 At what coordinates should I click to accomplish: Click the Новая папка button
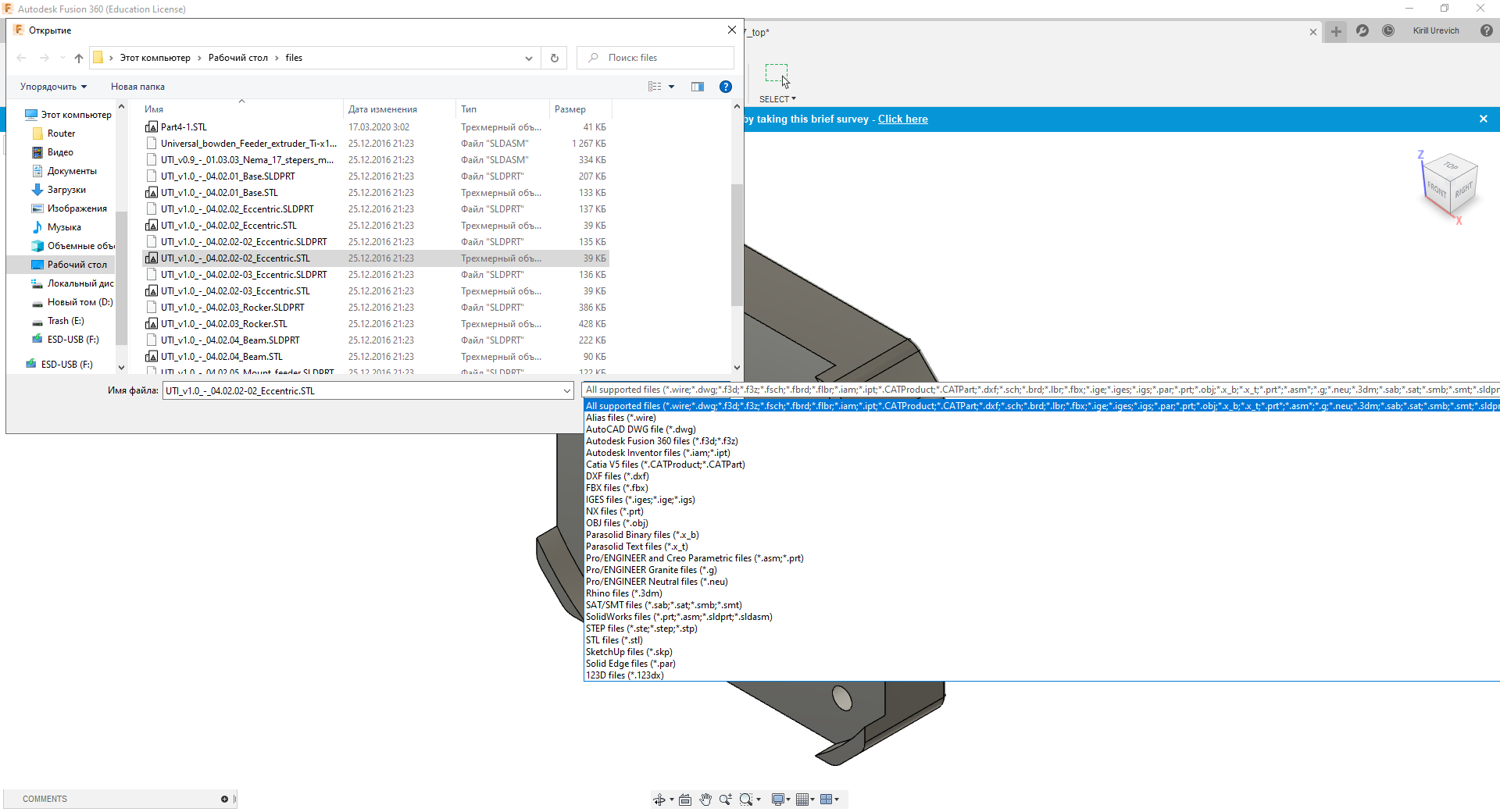coord(137,87)
